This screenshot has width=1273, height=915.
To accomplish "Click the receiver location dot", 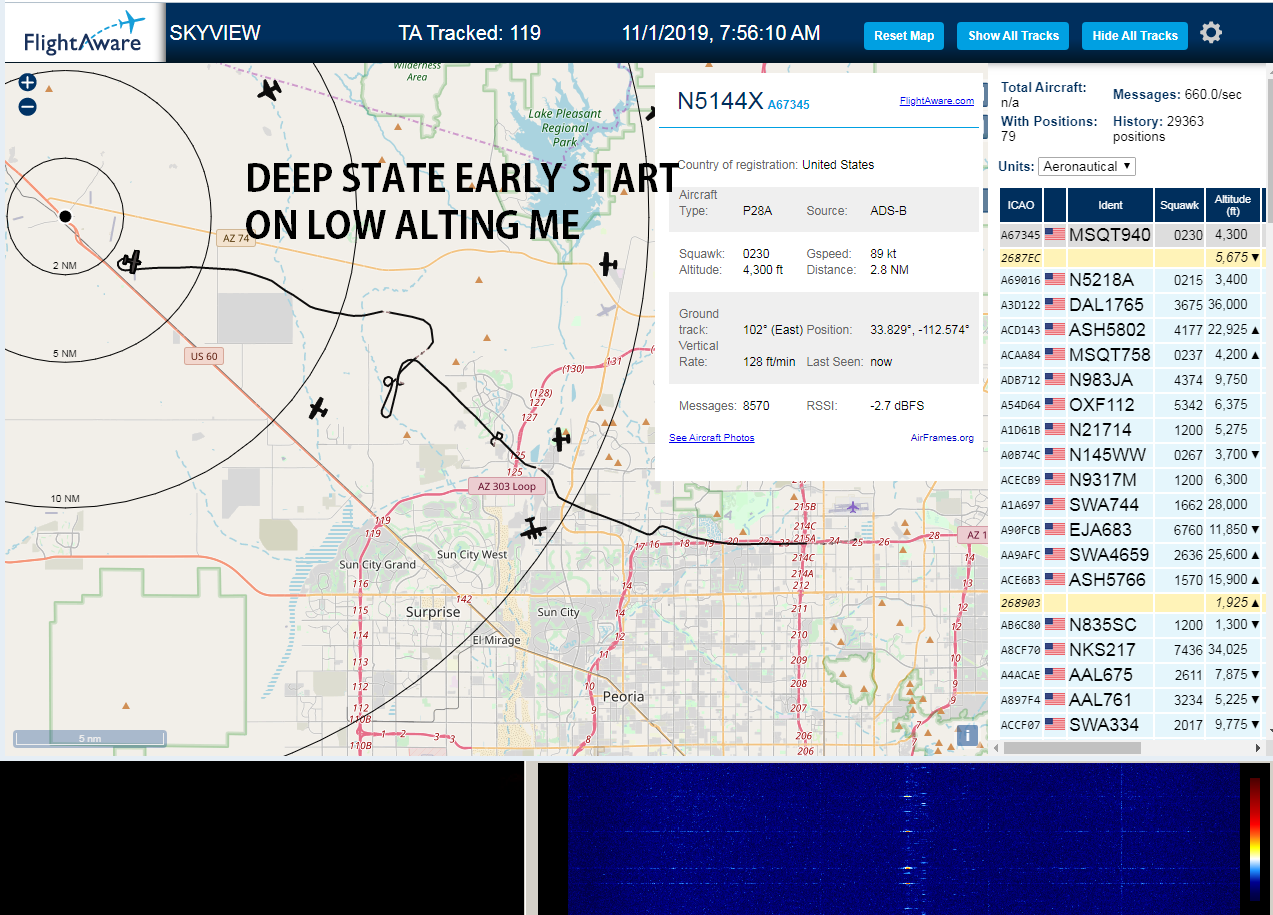I will coord(65,216).
